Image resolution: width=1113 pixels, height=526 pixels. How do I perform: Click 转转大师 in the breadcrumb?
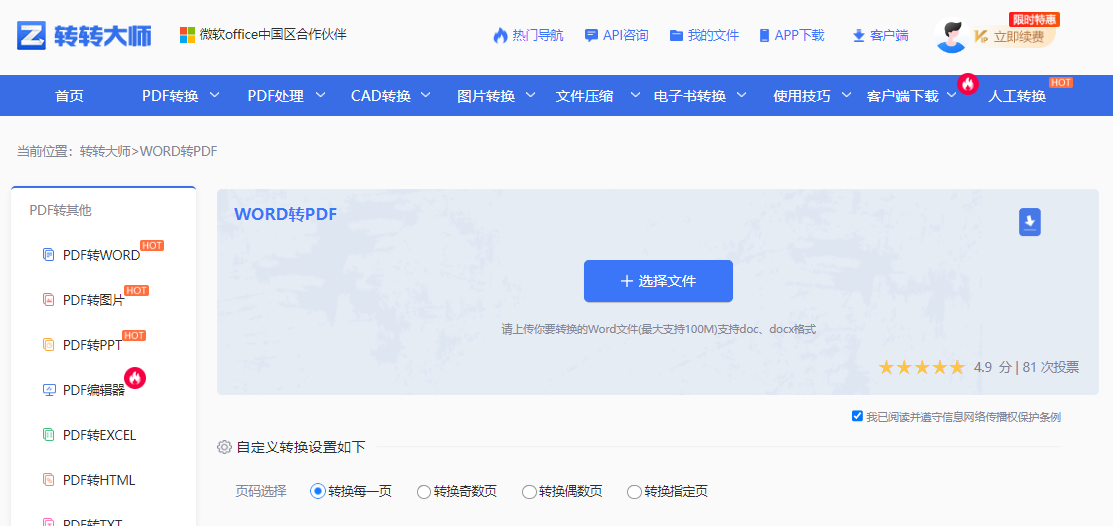click(x=105, y=151)
